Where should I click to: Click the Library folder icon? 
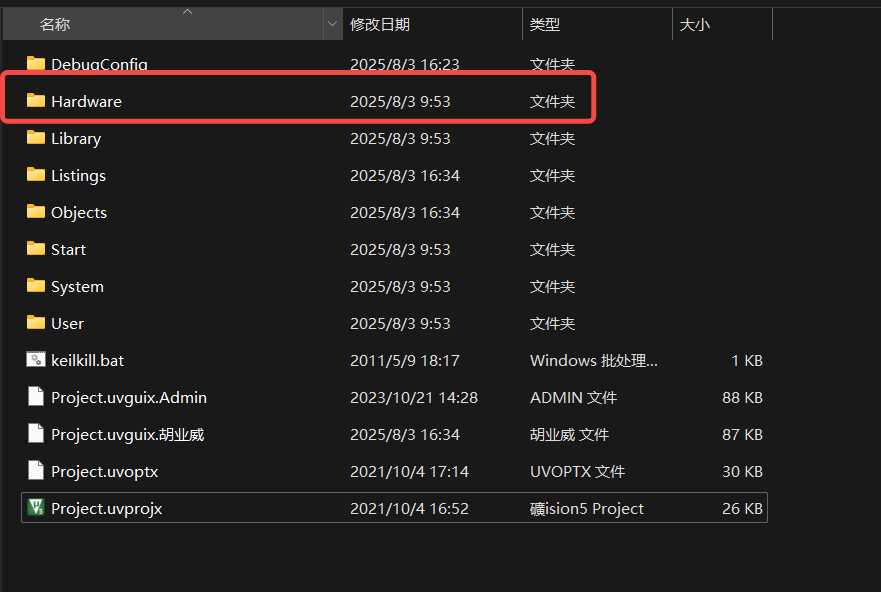[x=36, y=138]
